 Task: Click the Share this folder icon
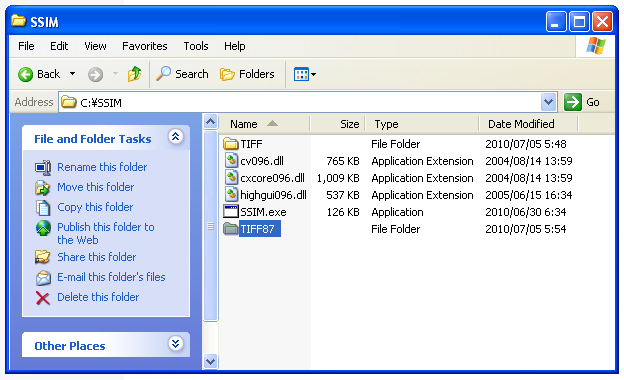pyautogui.click(x=43, y=257)
